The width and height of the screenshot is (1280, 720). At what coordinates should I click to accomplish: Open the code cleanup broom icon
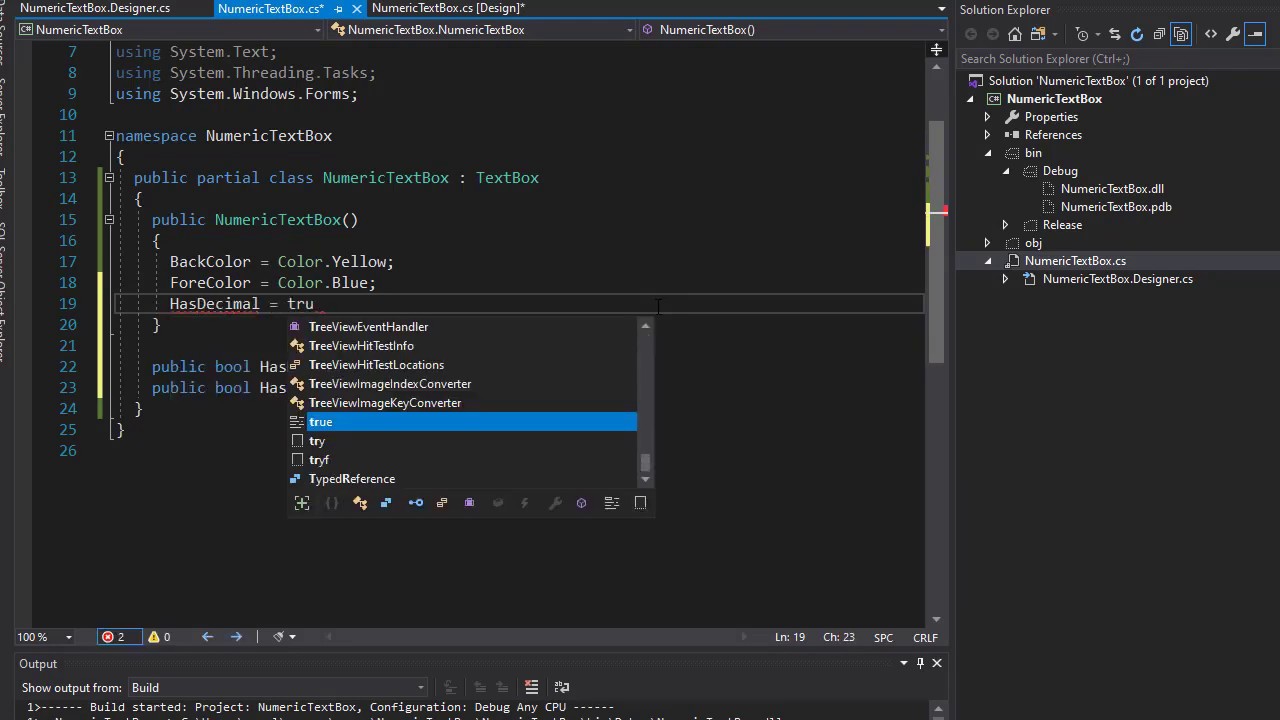pyautogui.click(x=279, y=637)
